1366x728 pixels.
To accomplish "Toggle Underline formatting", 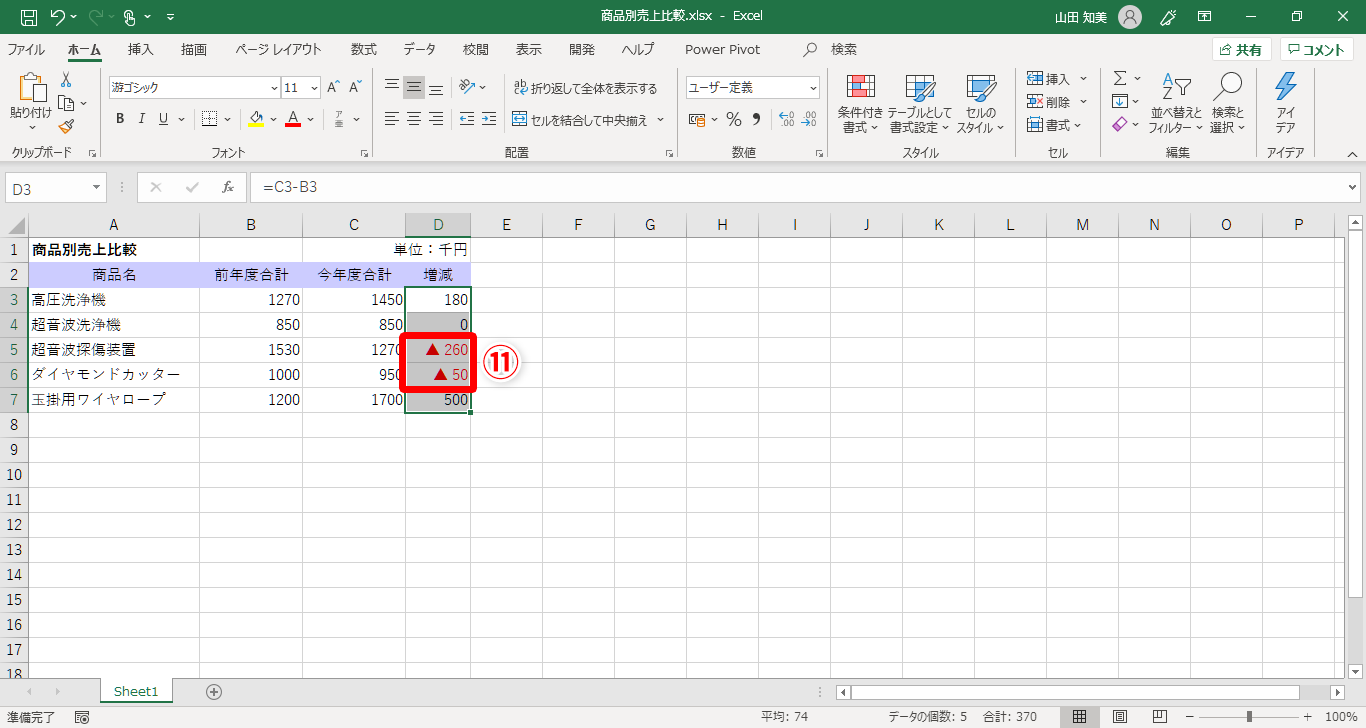I will click(163, 119).
